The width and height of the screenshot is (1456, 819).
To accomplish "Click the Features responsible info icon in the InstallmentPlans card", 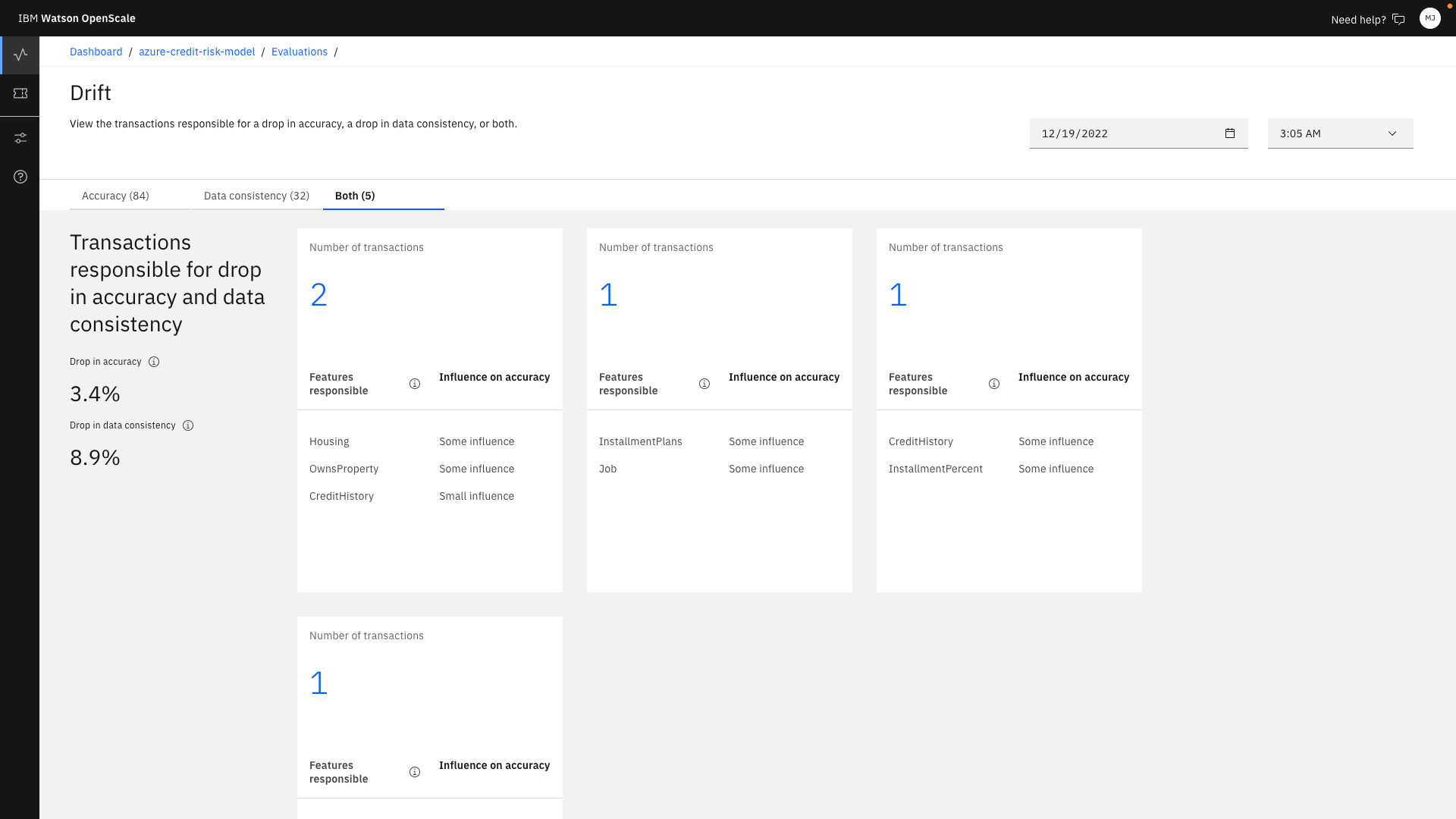I will (x=704, y=384).
